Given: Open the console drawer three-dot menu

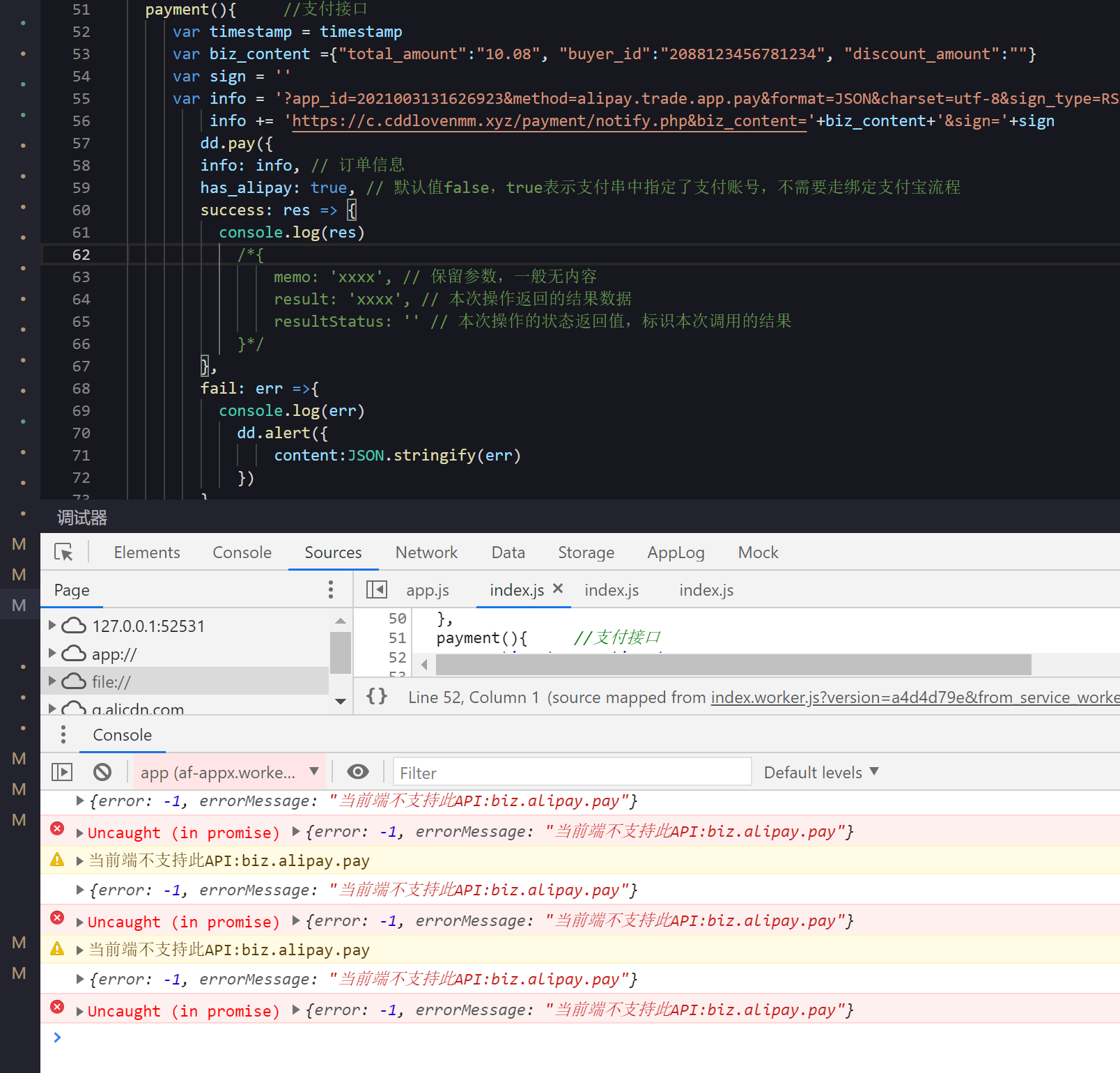Looking at the screenshot, I should (x=63, y=735).
